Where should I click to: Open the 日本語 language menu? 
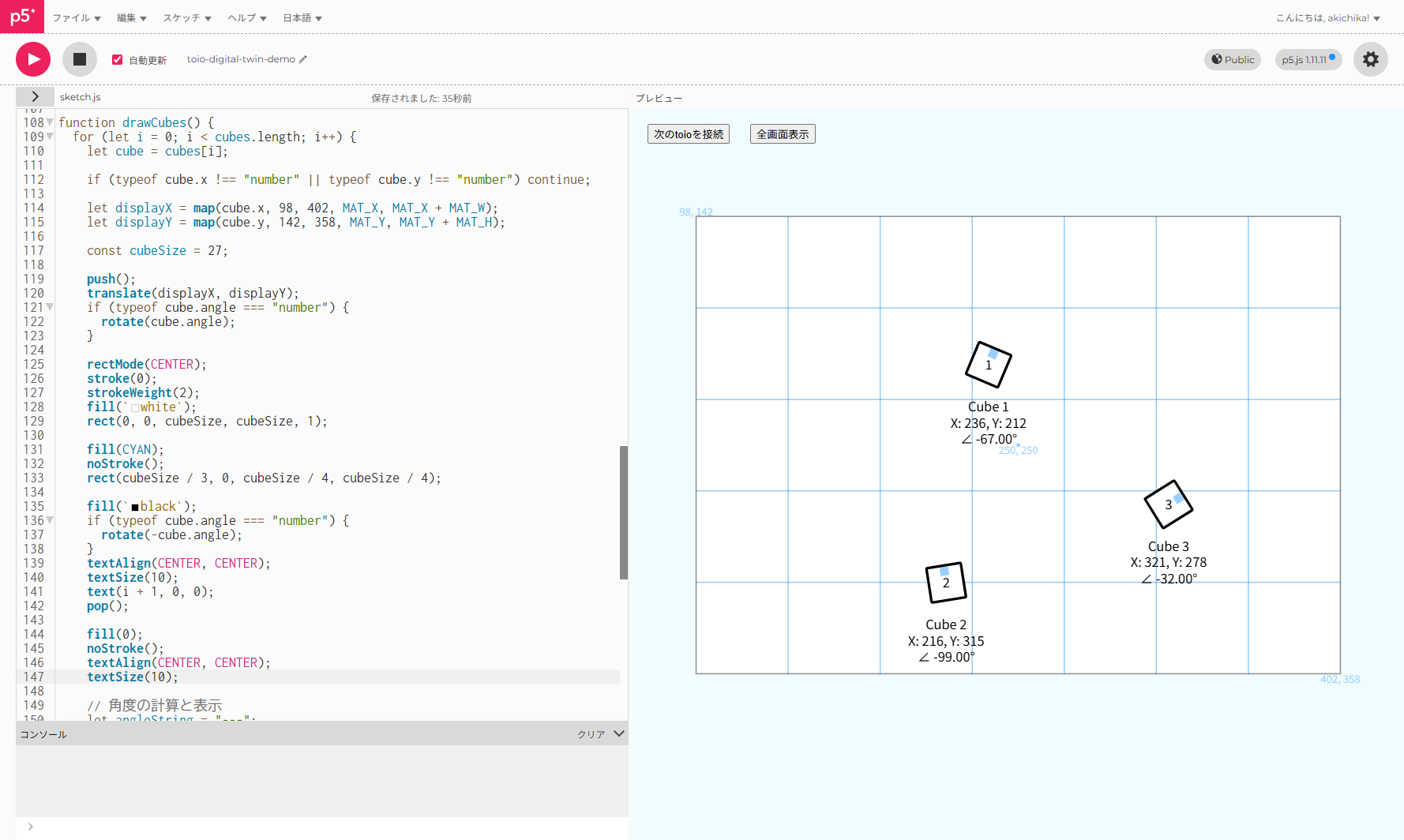(302, 18)
